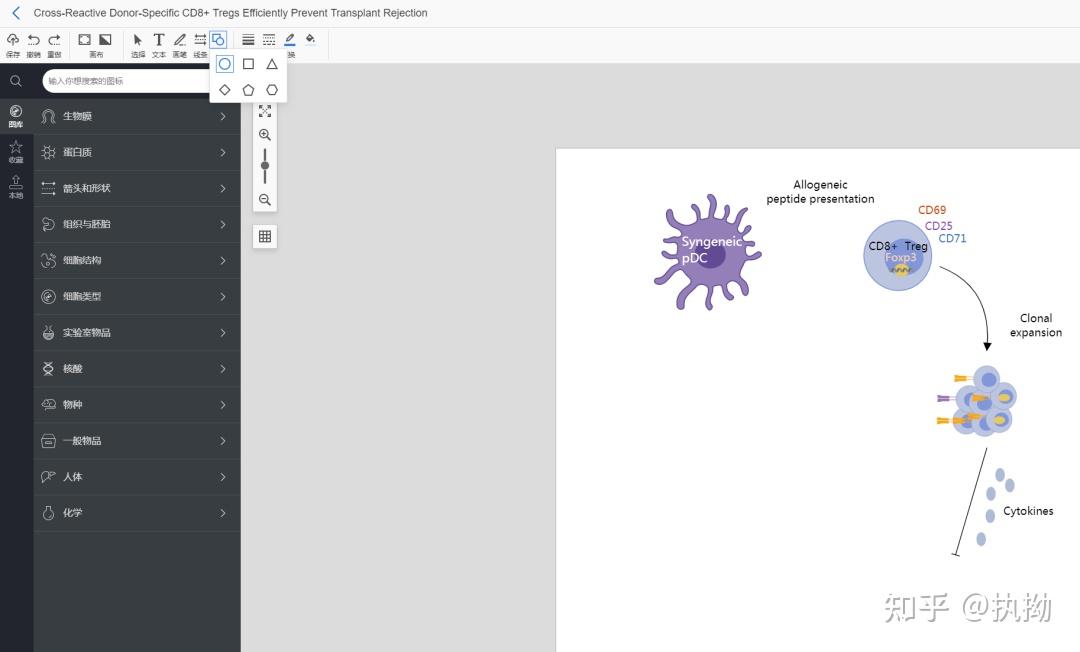The width and height of the screenshot is (1080, 652).
Task: Select the pointer (选择) tool
Action: click(x=138, y=40)
